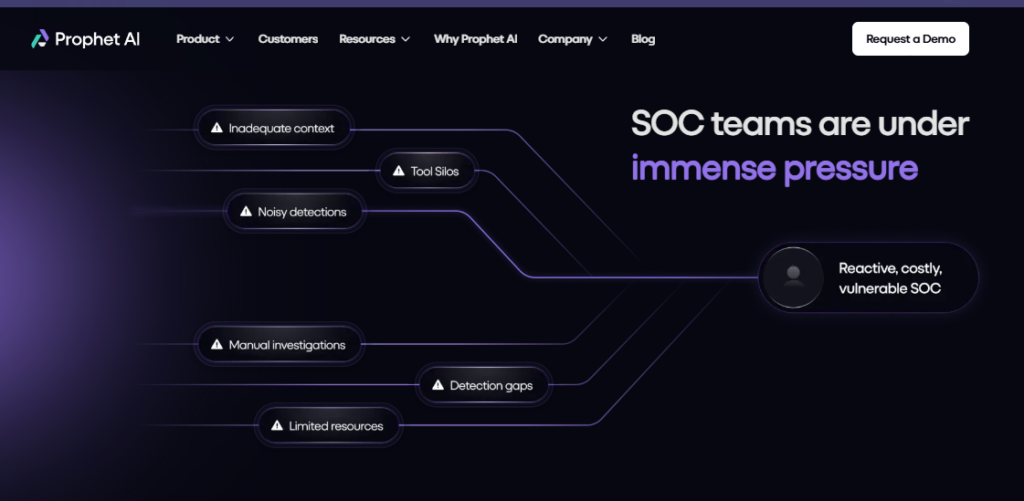Viewport: 1024px width, 501px height.
Task: Select the Noisy detections label
Action: point(302,212)
